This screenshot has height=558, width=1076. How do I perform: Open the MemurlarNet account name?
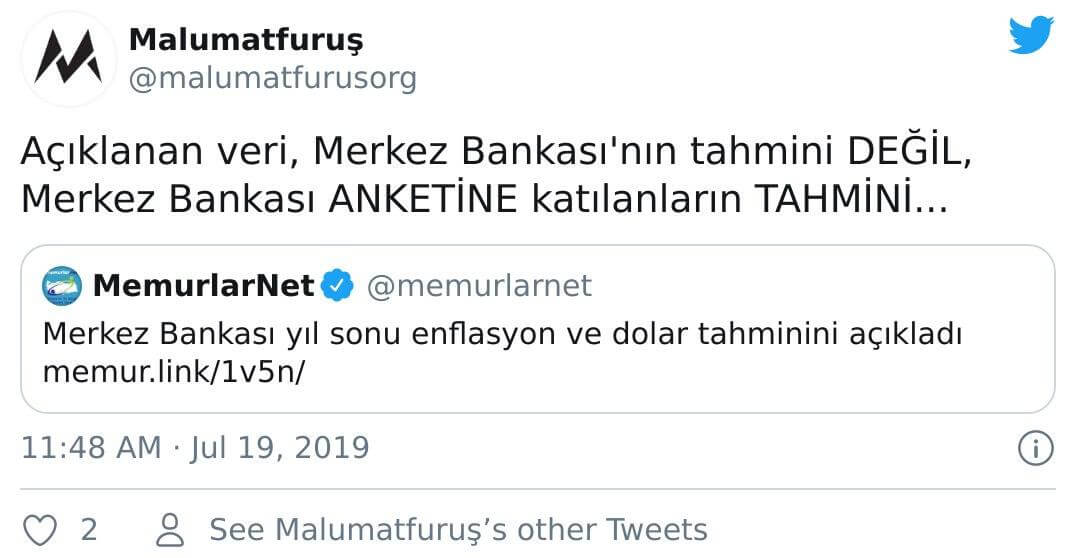[x=204, y=286]
